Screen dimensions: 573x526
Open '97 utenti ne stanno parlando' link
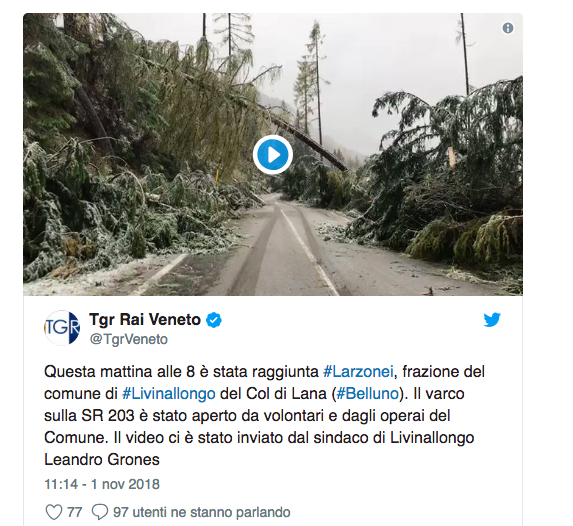(x=202, y=512)
